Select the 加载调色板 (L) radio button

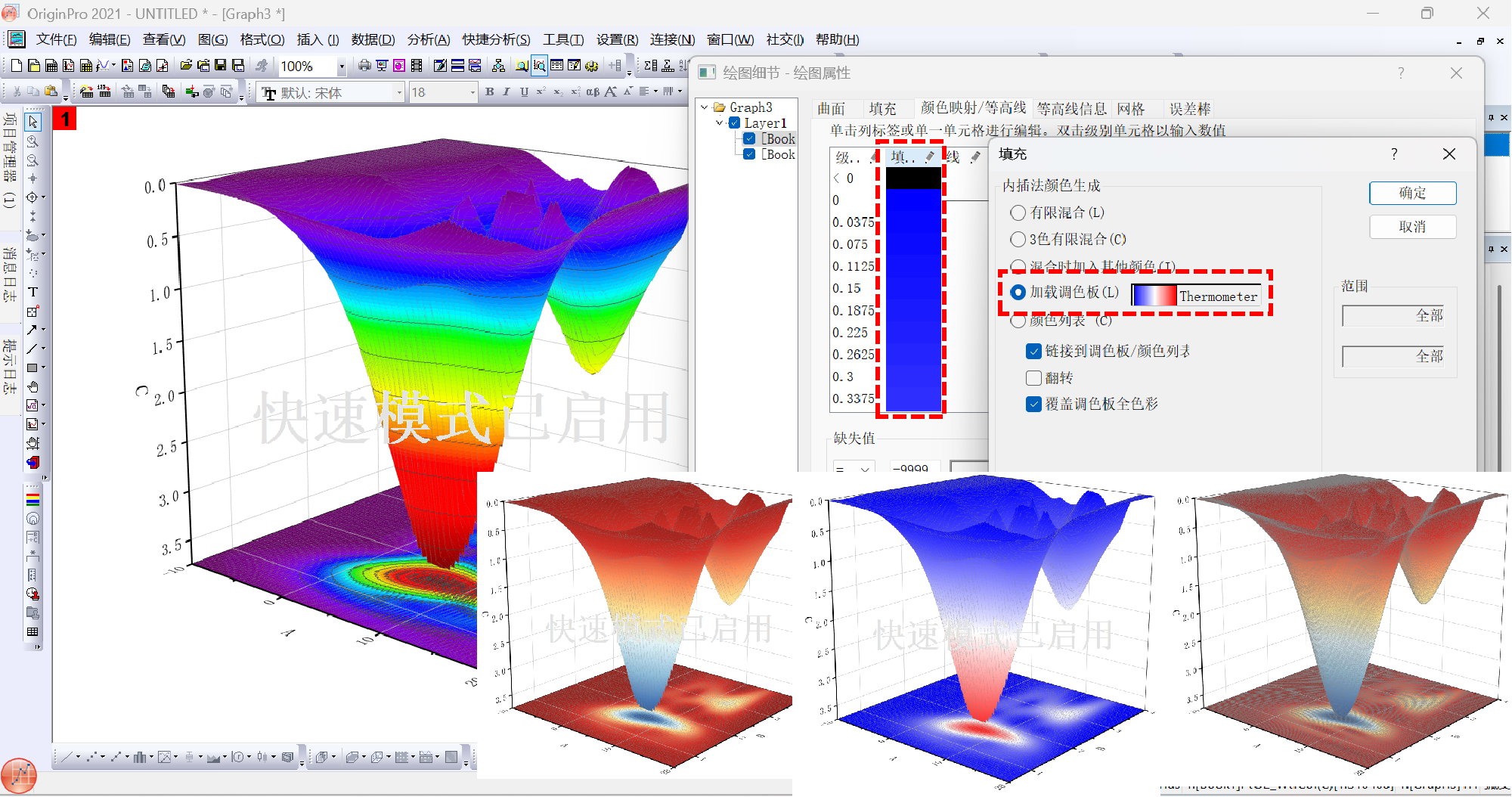1018,292
